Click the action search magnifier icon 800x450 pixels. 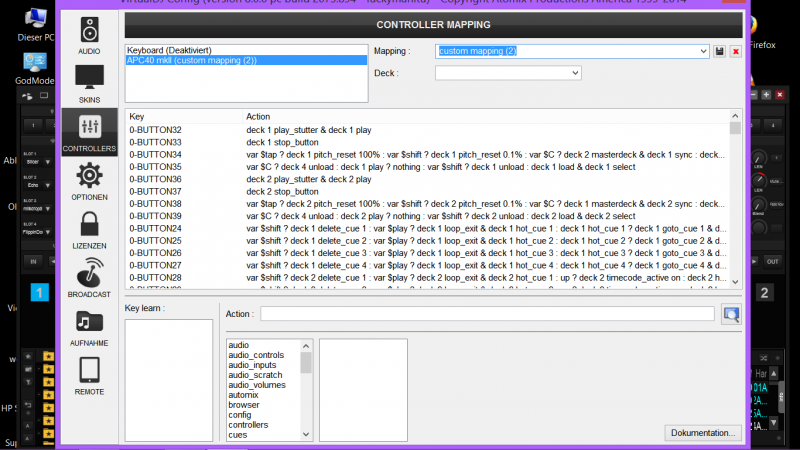pos(732,314)
